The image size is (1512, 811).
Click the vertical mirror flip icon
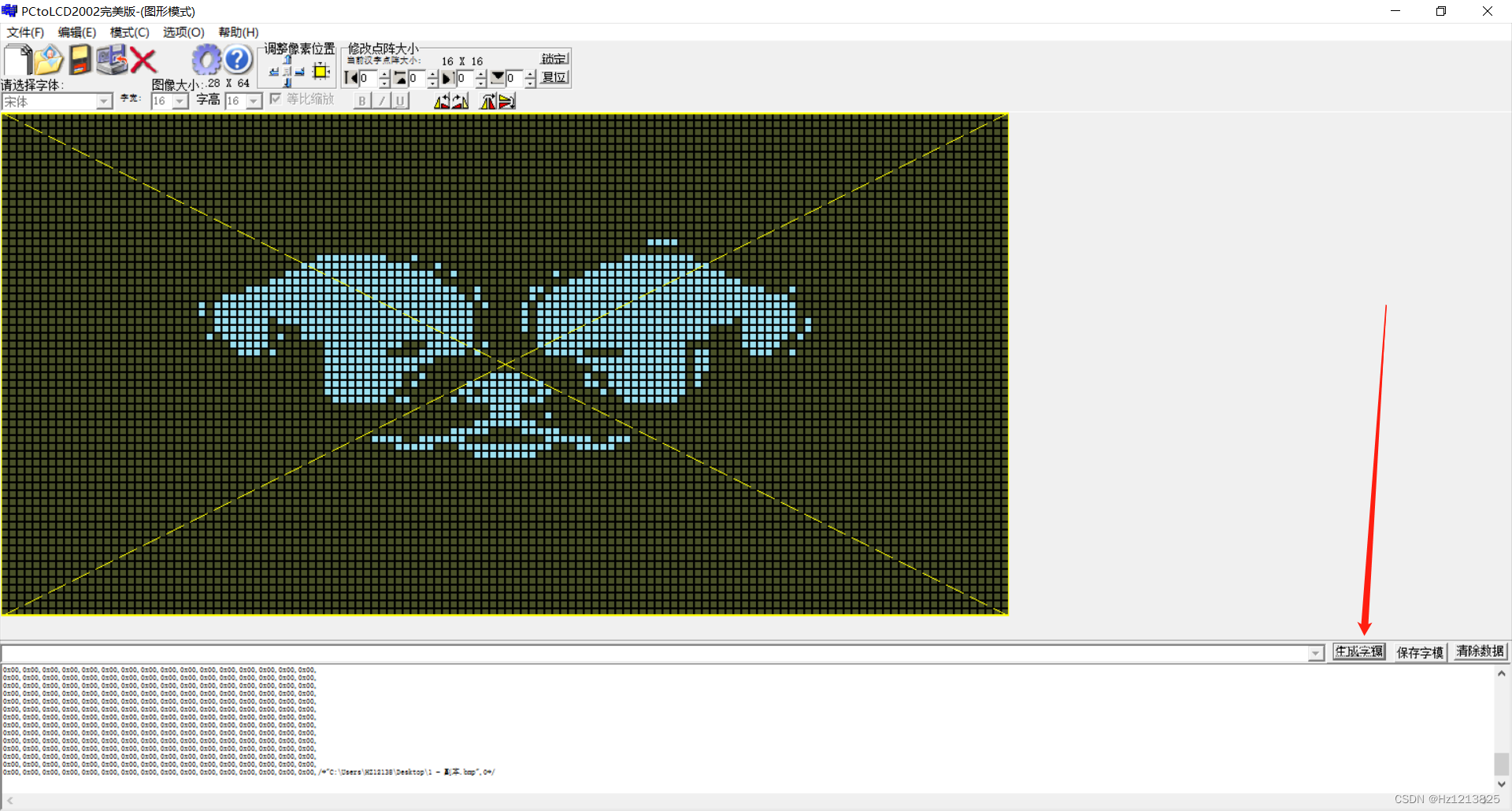507,101
